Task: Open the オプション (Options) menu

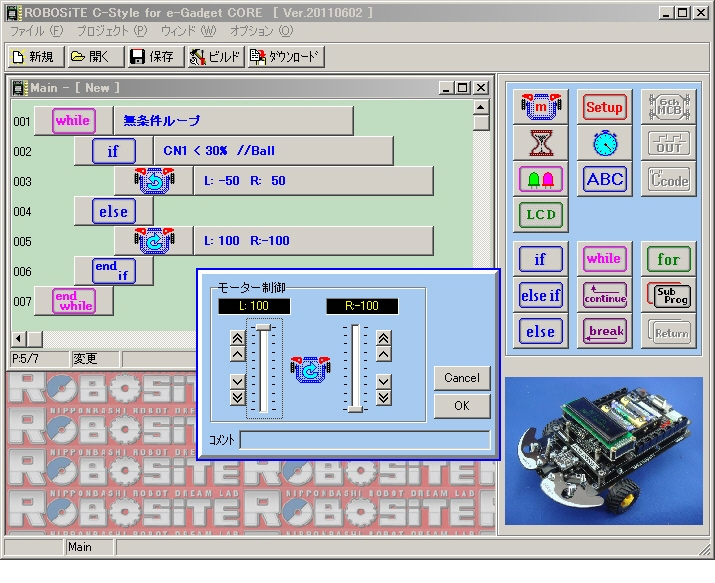Action: pyautogui.click(x=261, y=32)
